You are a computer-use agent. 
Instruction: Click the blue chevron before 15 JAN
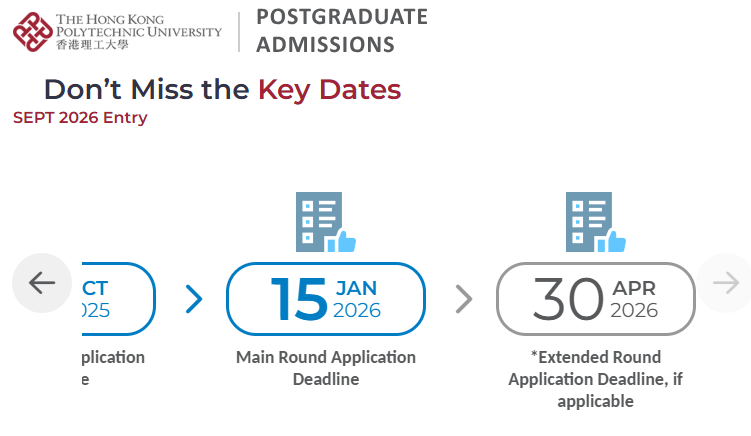click(x=194, y=298)
